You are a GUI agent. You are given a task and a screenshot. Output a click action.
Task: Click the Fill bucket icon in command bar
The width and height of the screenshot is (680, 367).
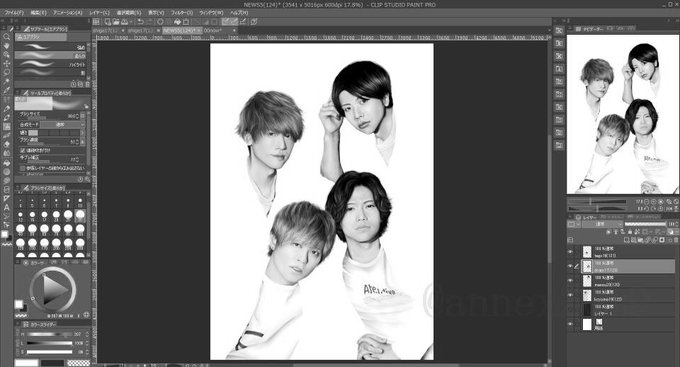coord(178,22)
